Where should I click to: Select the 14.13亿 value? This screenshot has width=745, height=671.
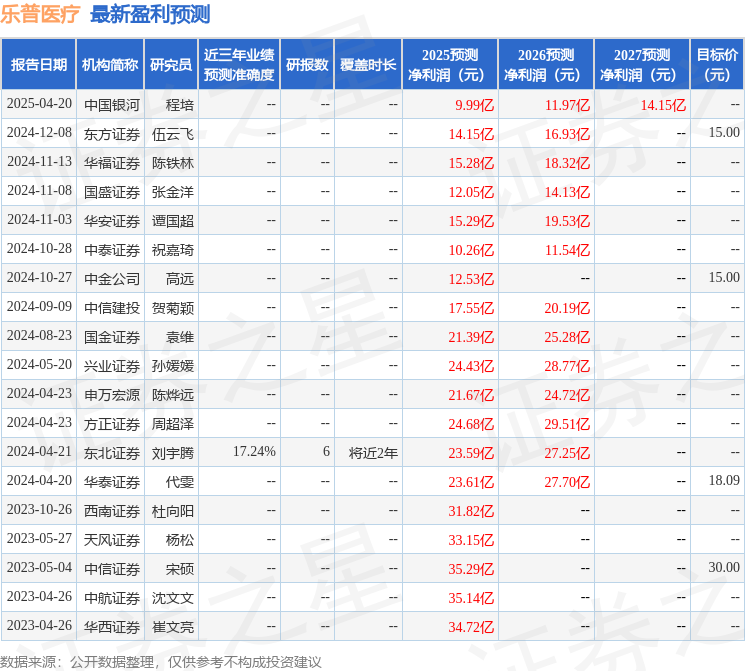tap(567, 192)
